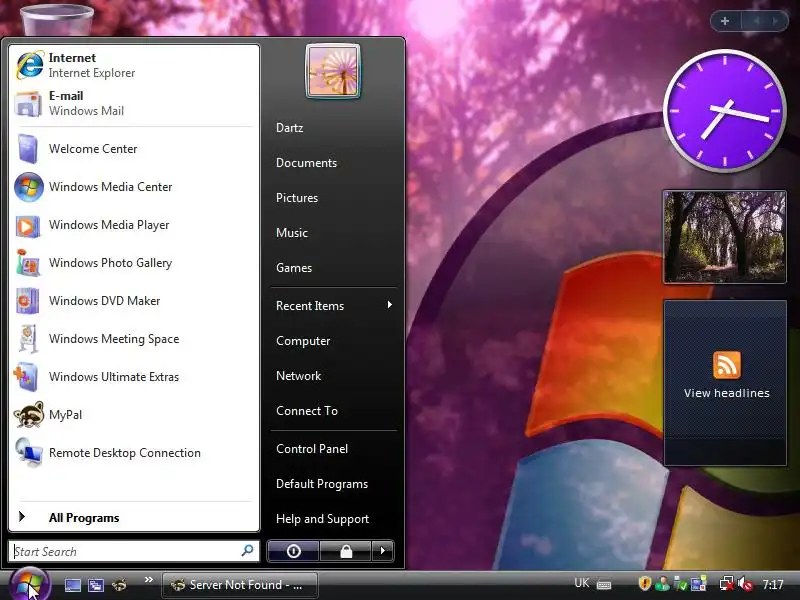Viewport: 800px width, 600px height.
Task: Launch Windows Mail E-mail entry
Action: tap(134, 103)
